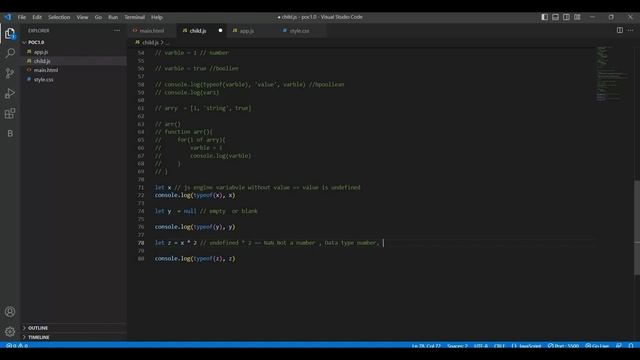Open the Extensions view
The image size is (640, 360).
coord(10,113)
